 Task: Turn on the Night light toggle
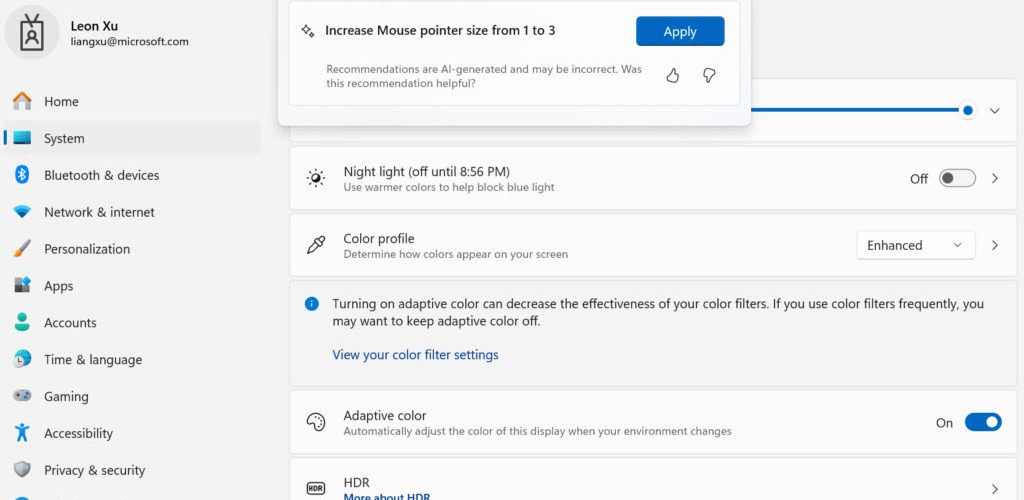[957, 178]
